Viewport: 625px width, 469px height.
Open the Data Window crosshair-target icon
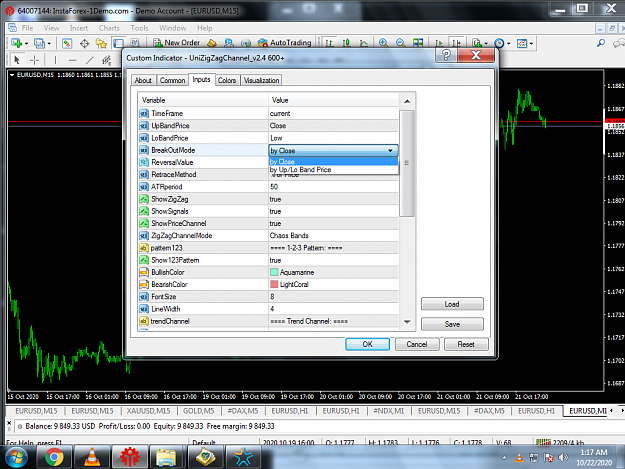84,43
